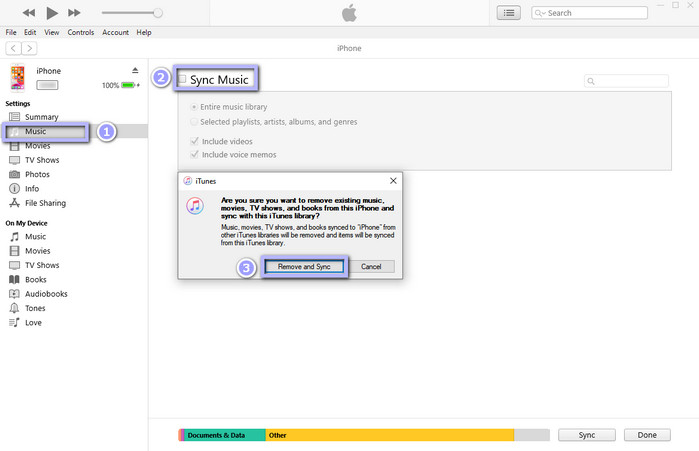Open the Summary settings icon
The height and width of the screenshot is (451, 699).
(x=15, y=117)
